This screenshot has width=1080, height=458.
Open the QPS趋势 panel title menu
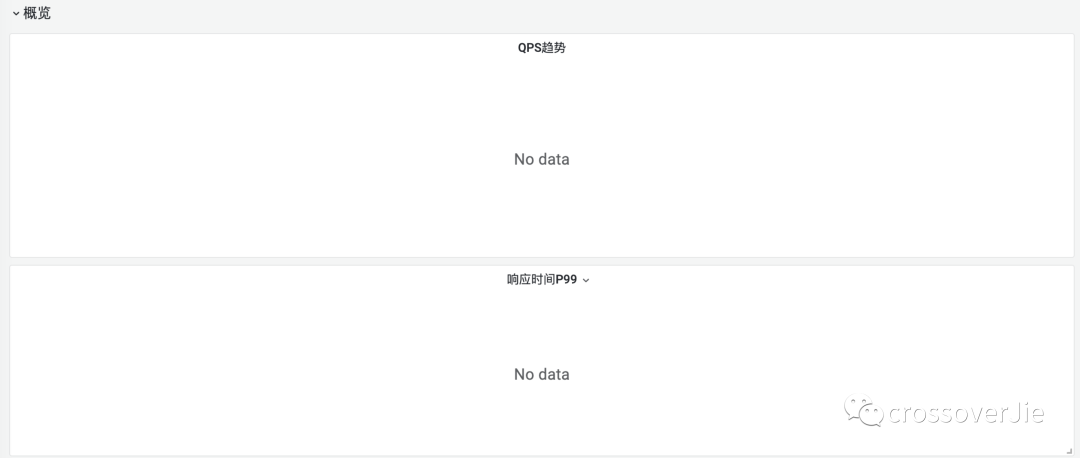coord(541,48)
